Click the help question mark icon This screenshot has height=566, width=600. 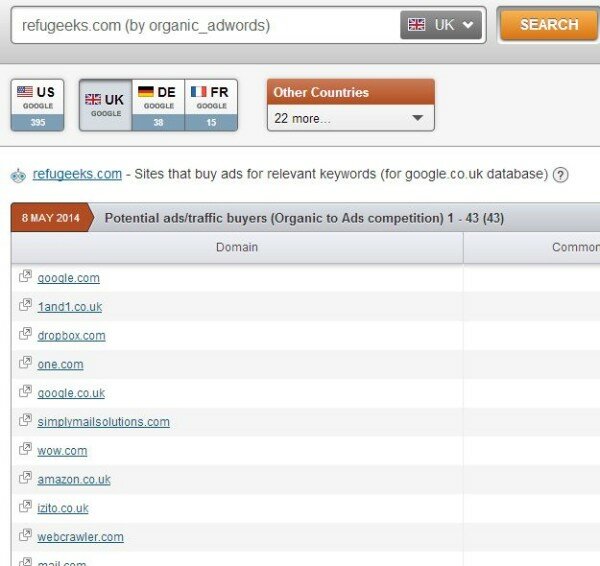[x=560, y=175]
